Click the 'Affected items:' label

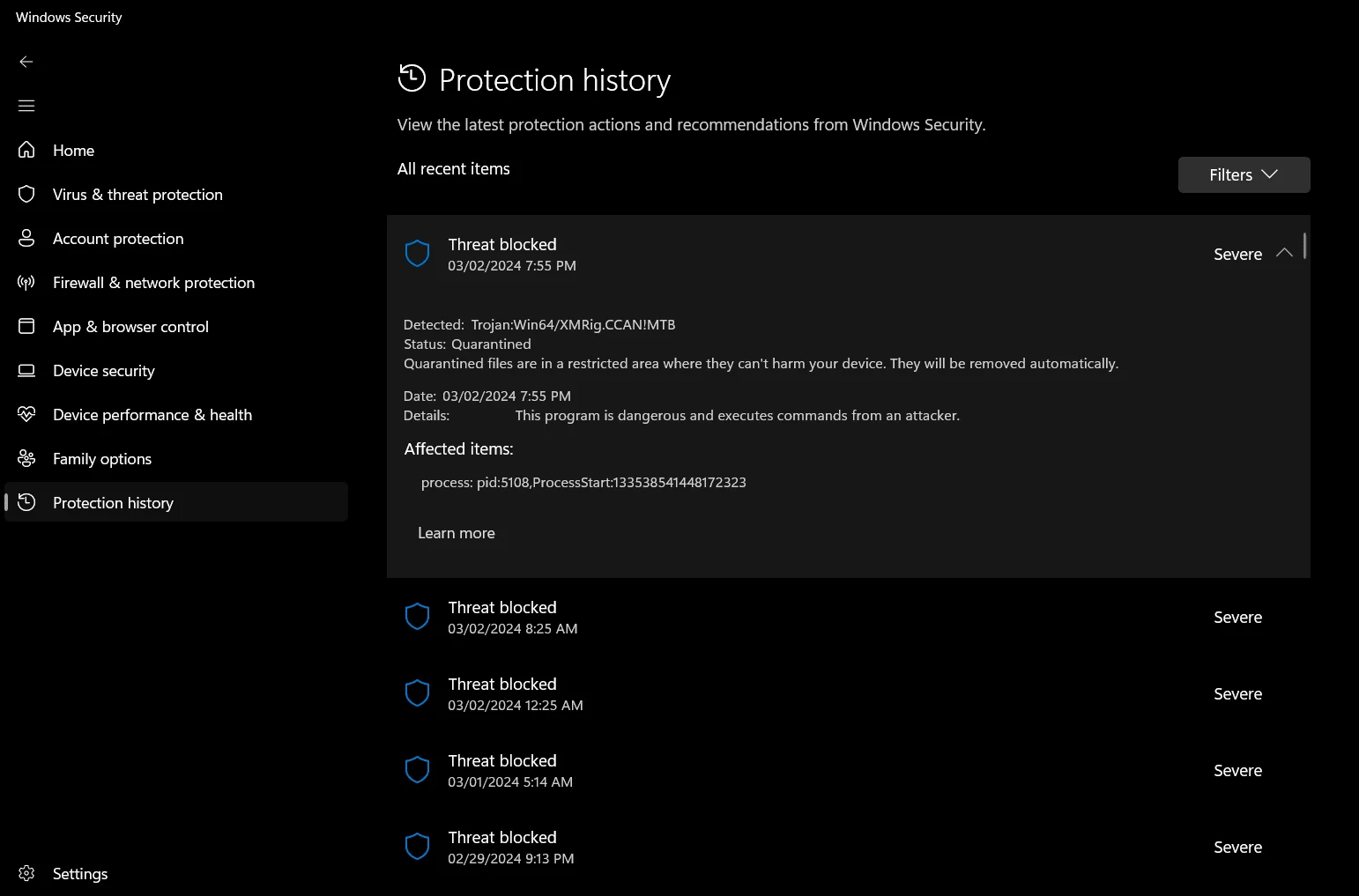[458, 448]
